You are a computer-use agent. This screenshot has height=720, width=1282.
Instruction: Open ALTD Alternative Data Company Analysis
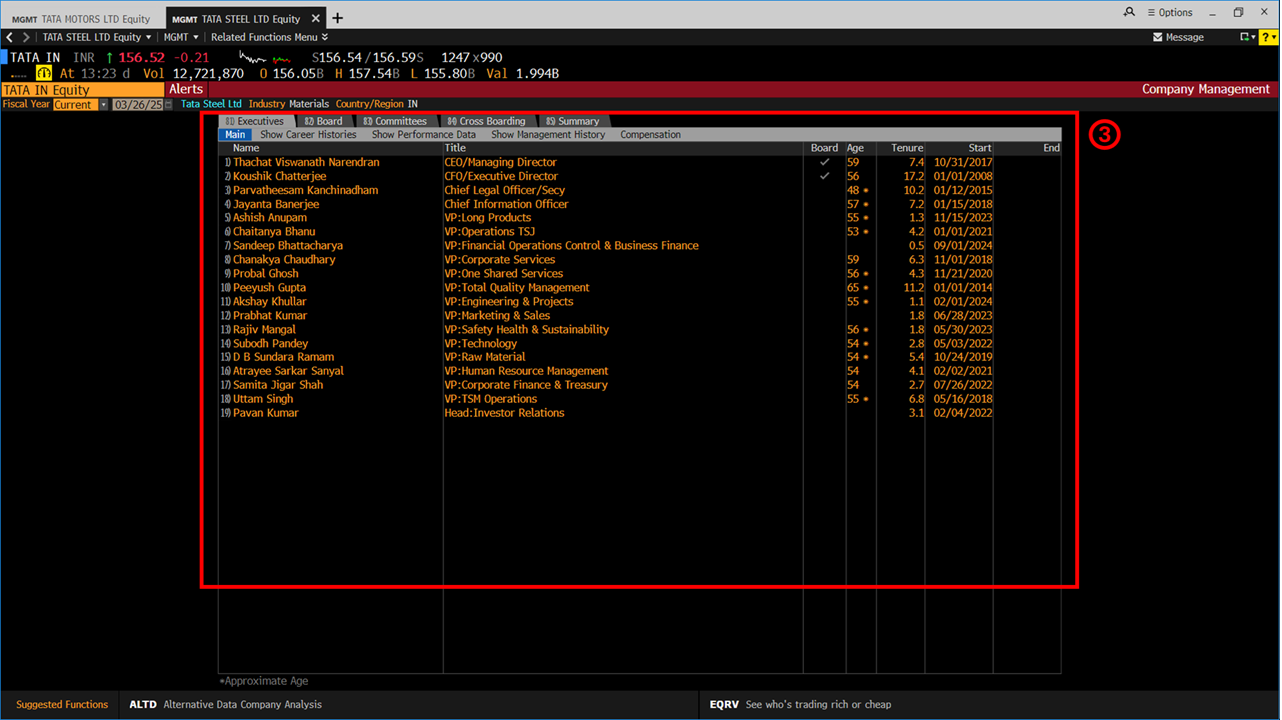point(225,705)
